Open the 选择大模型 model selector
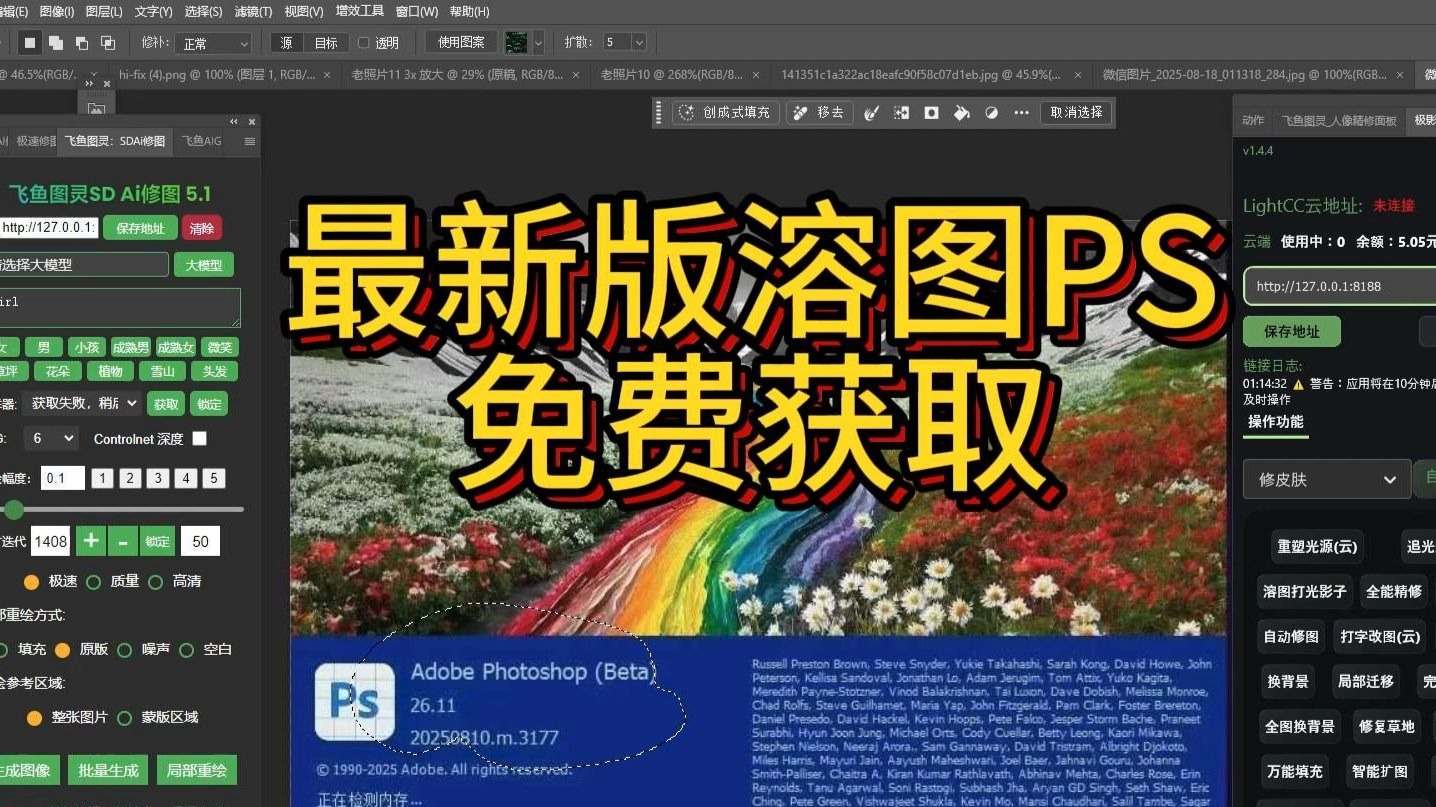The image size is (1436, 807). 83,264
